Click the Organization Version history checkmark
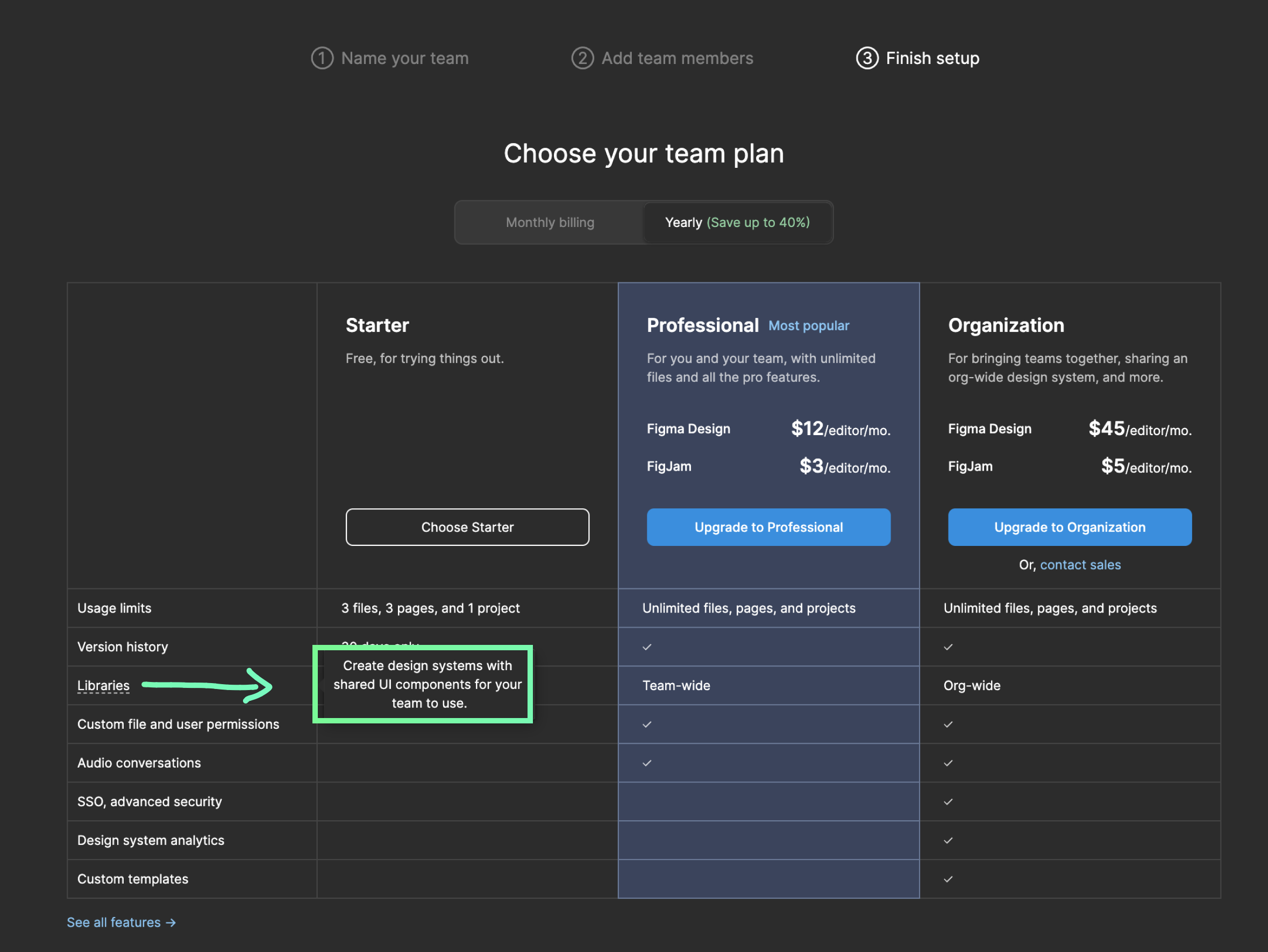Image resolution: width=1268 pixels, height=952 pixels. click(948, 646)
